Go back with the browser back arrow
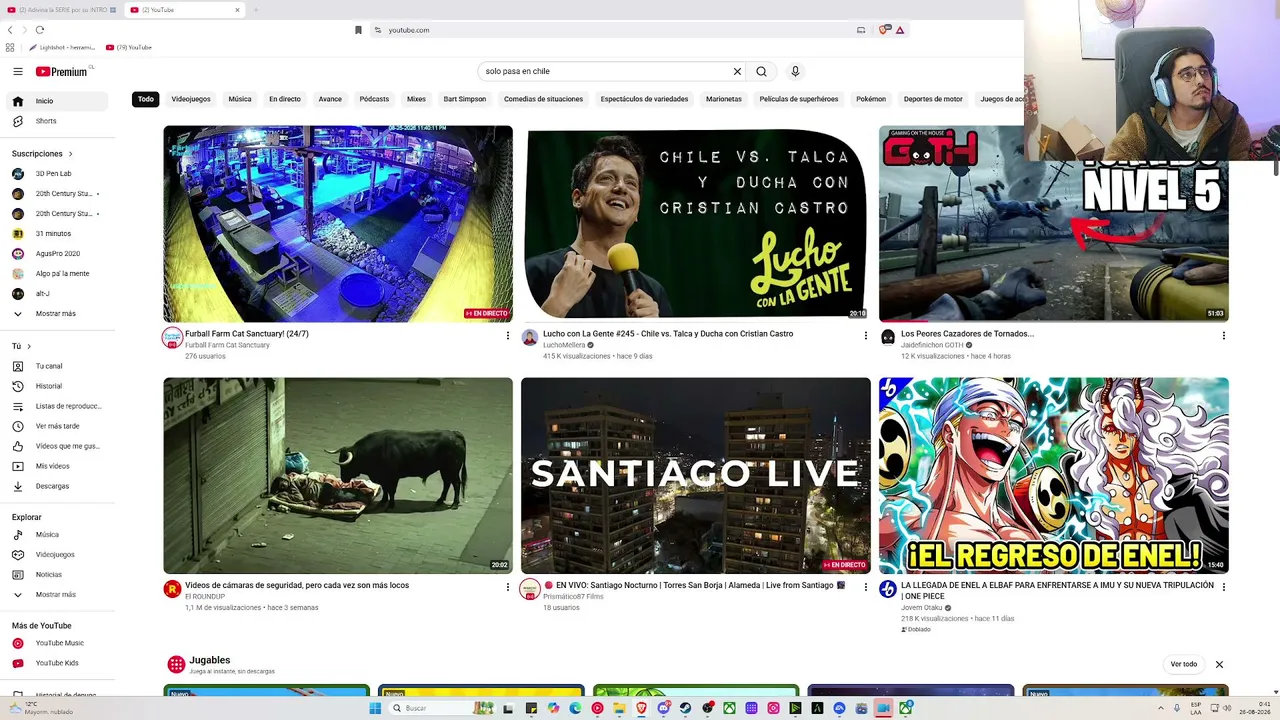 (x=10, y=30)
